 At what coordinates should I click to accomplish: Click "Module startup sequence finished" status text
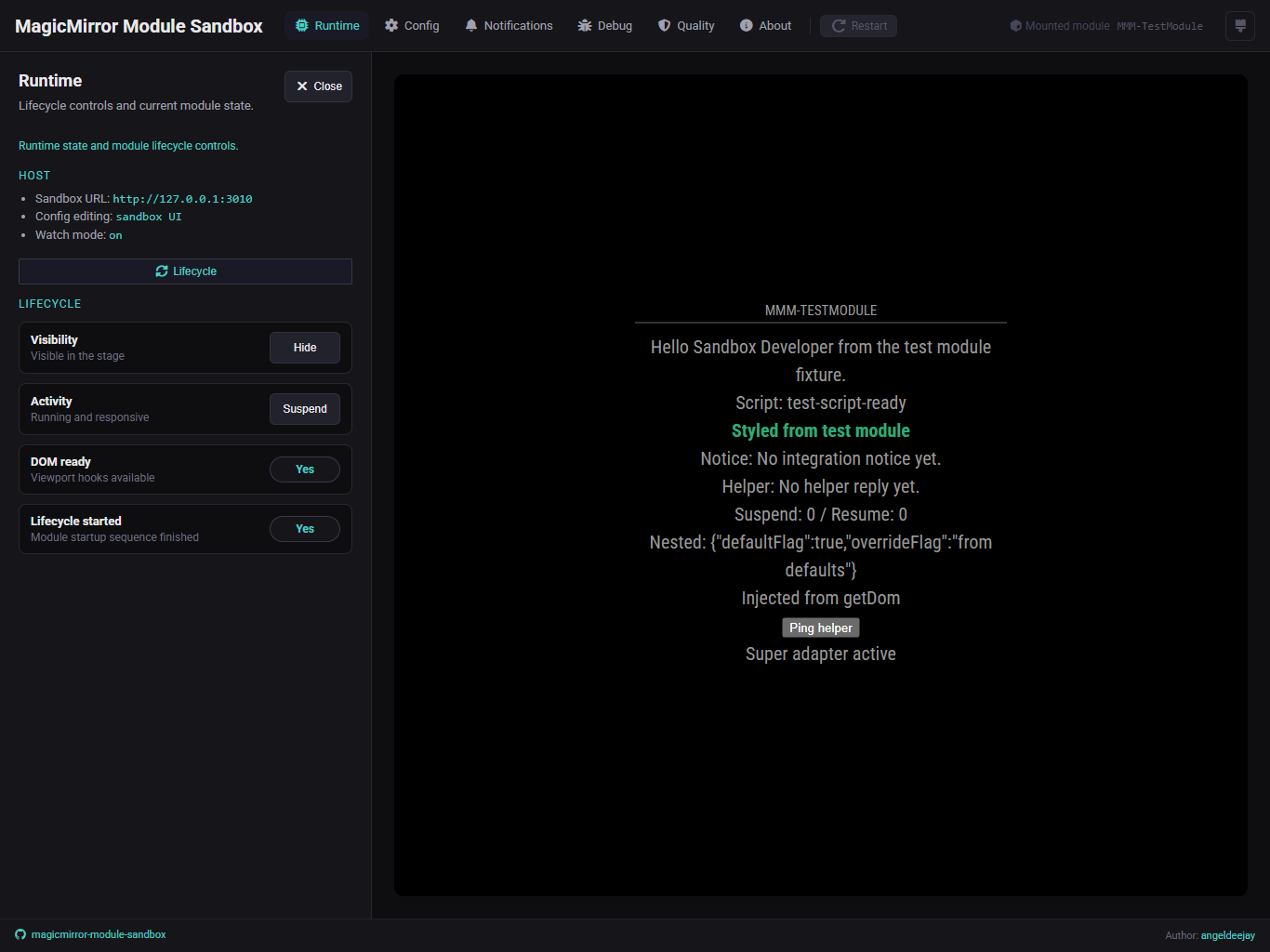114,537
